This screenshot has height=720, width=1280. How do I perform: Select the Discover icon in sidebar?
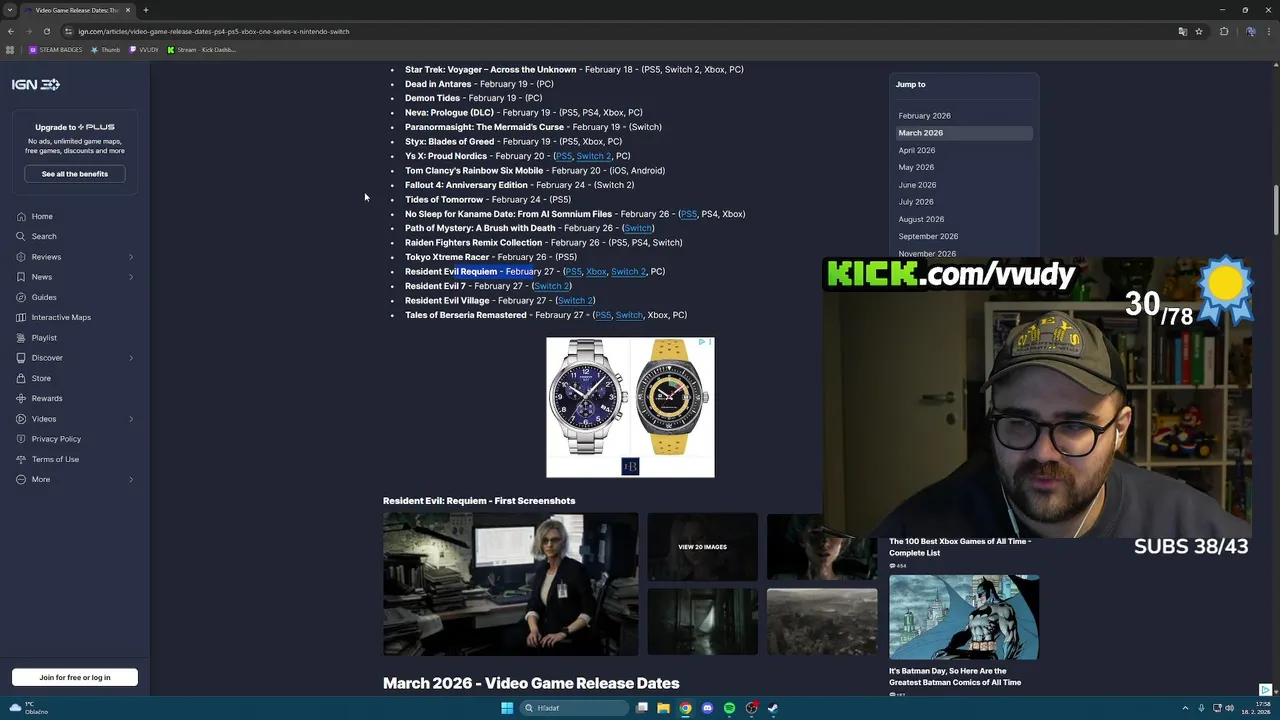pos(21,358)
